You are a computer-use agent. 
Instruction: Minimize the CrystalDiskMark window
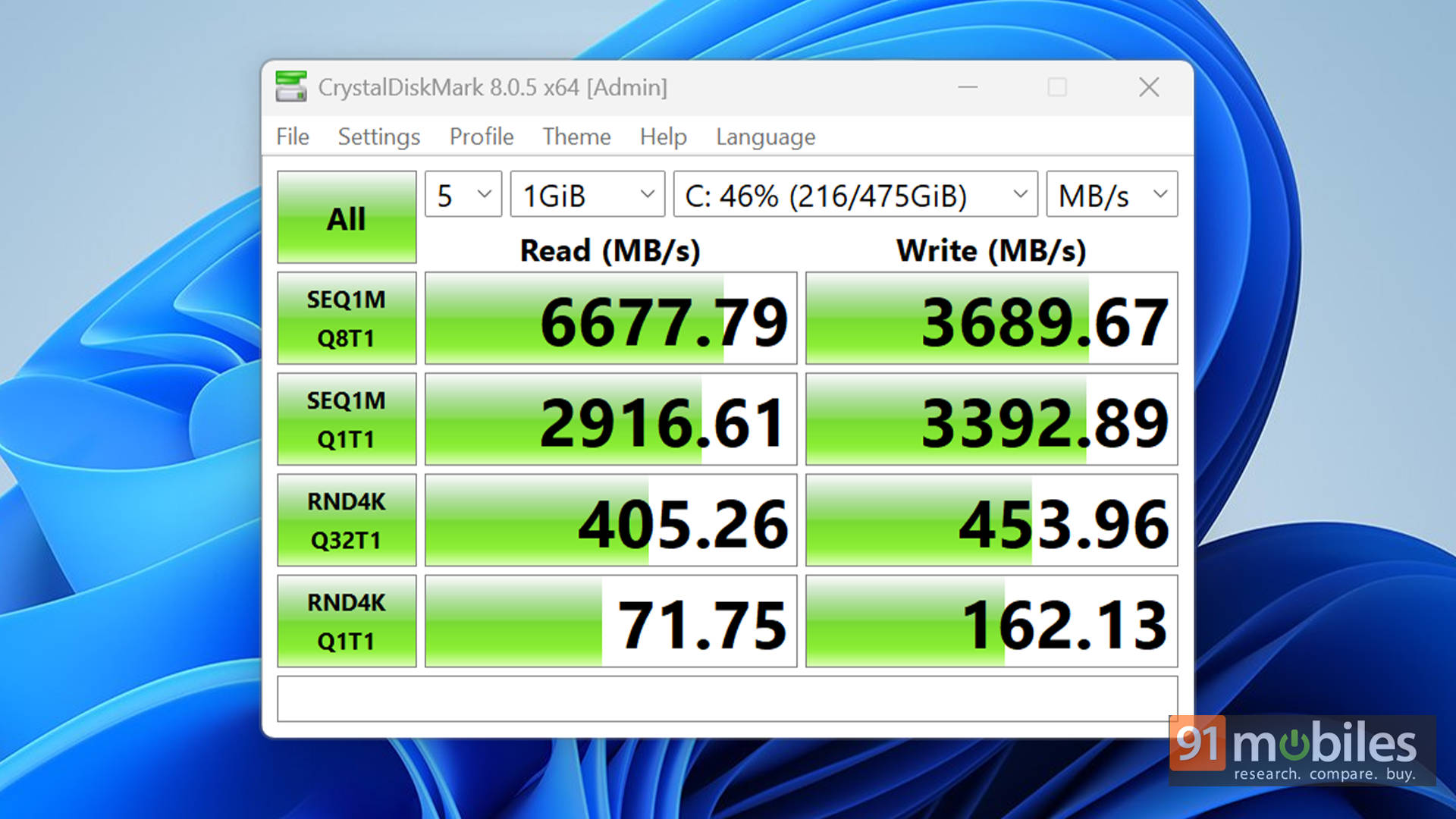click(x=968, y=87)
